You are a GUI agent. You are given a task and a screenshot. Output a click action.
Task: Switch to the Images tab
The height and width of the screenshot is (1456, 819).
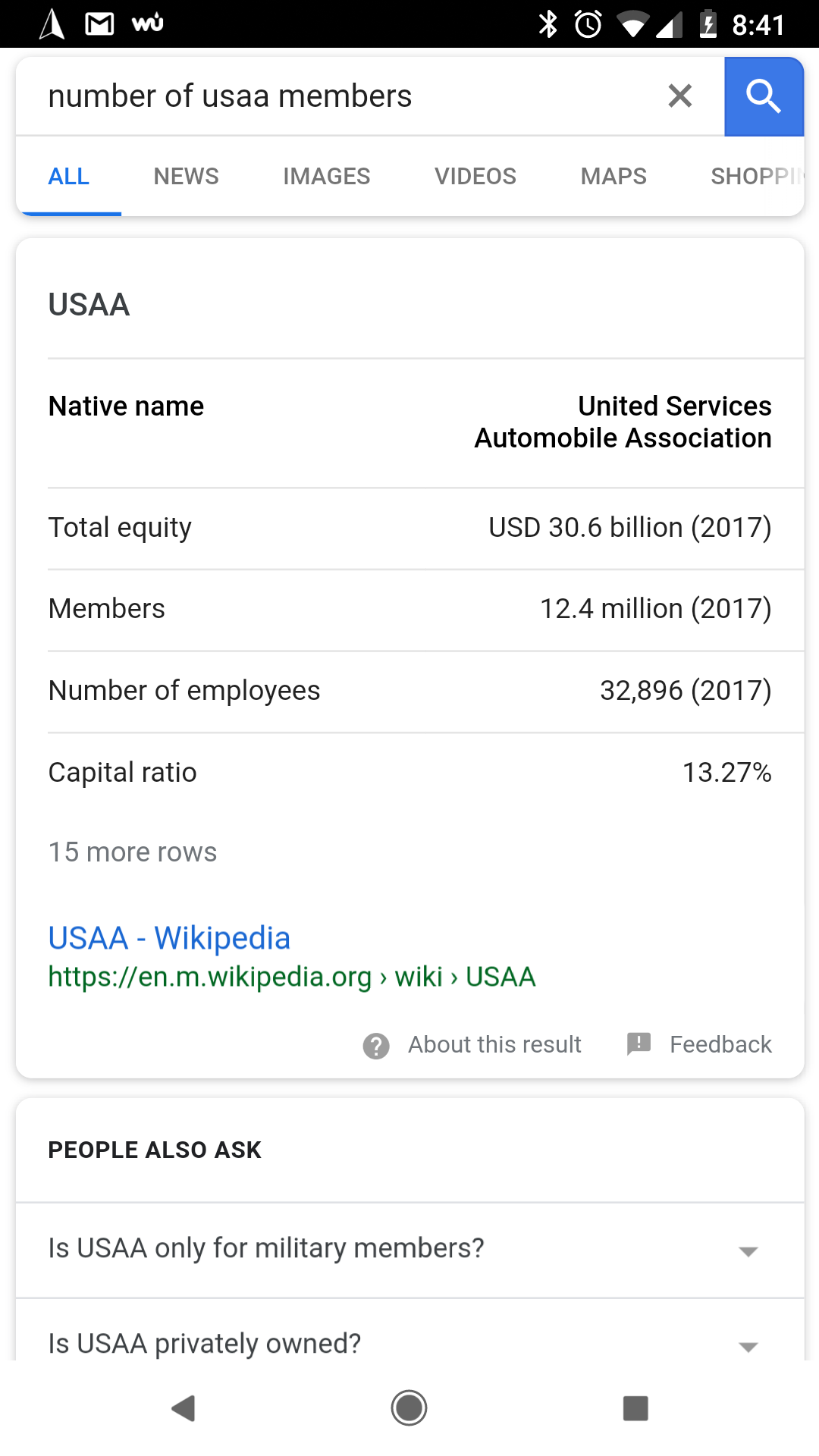point(326,177)
